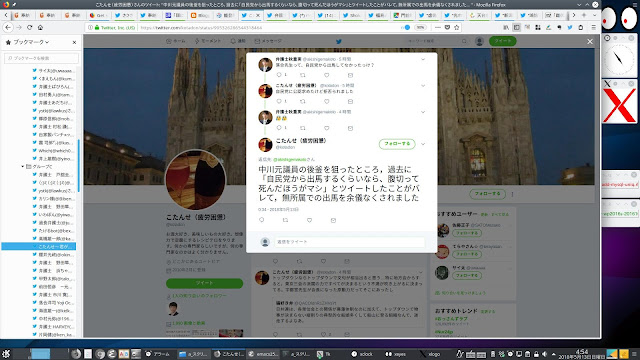Click the Twitter bird extension icon in toolbar
This screenshot has height=360, width=640.
pos(570,27)
